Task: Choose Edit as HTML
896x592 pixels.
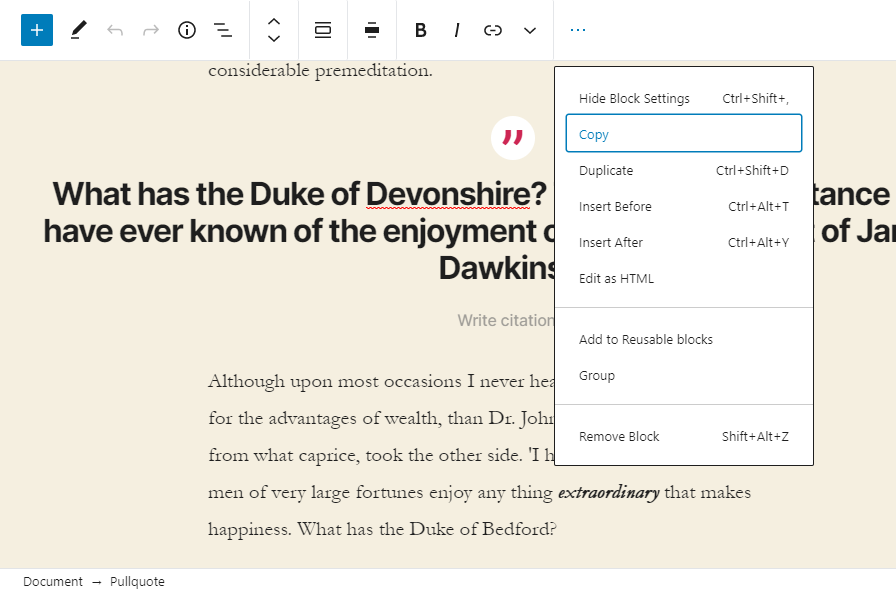Action: pos(684,279)
